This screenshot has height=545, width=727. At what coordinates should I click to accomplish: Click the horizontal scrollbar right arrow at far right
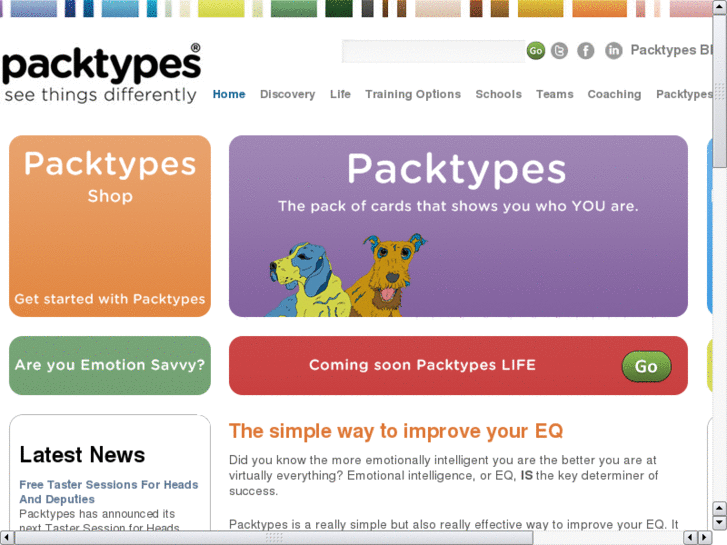click(x=705, y=538)
